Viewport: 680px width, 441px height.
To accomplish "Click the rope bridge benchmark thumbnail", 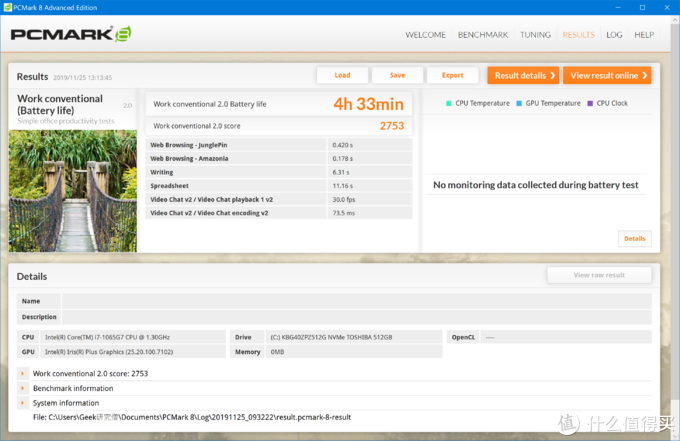I will pyautogui.click(x=72, y=190).
